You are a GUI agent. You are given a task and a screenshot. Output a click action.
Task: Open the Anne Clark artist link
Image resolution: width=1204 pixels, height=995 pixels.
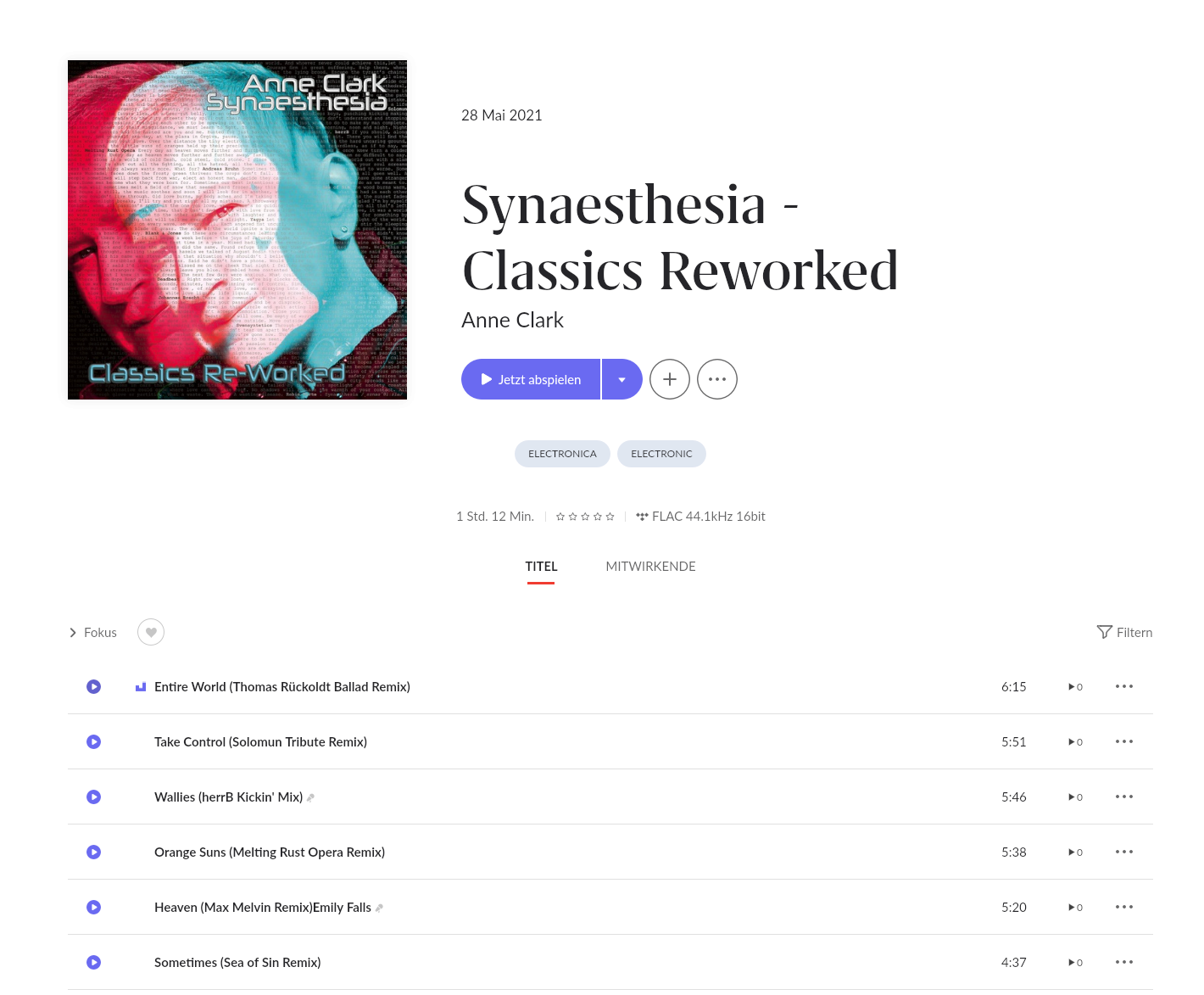tap(512, 320)
